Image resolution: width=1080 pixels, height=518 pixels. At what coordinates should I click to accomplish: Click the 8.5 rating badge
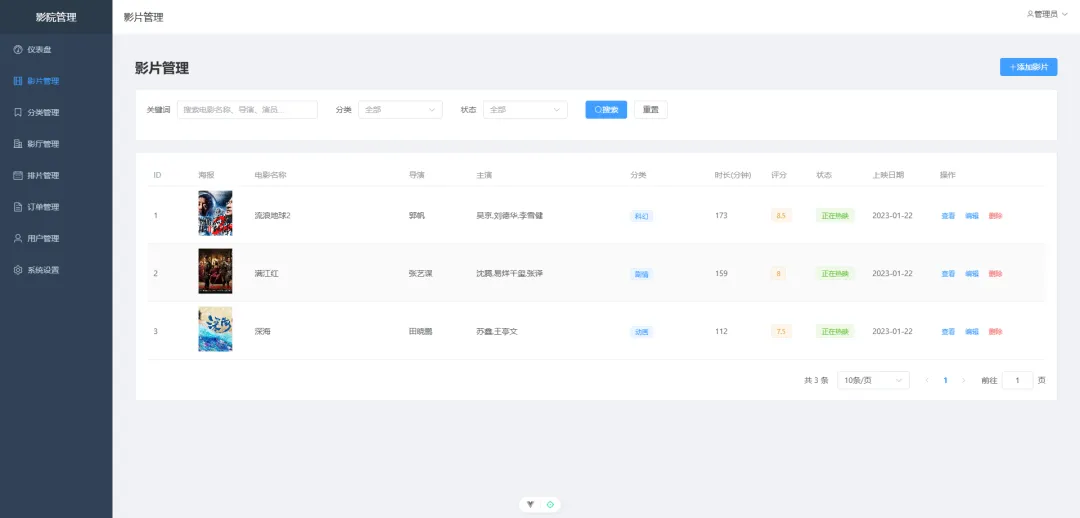point(781,216)
